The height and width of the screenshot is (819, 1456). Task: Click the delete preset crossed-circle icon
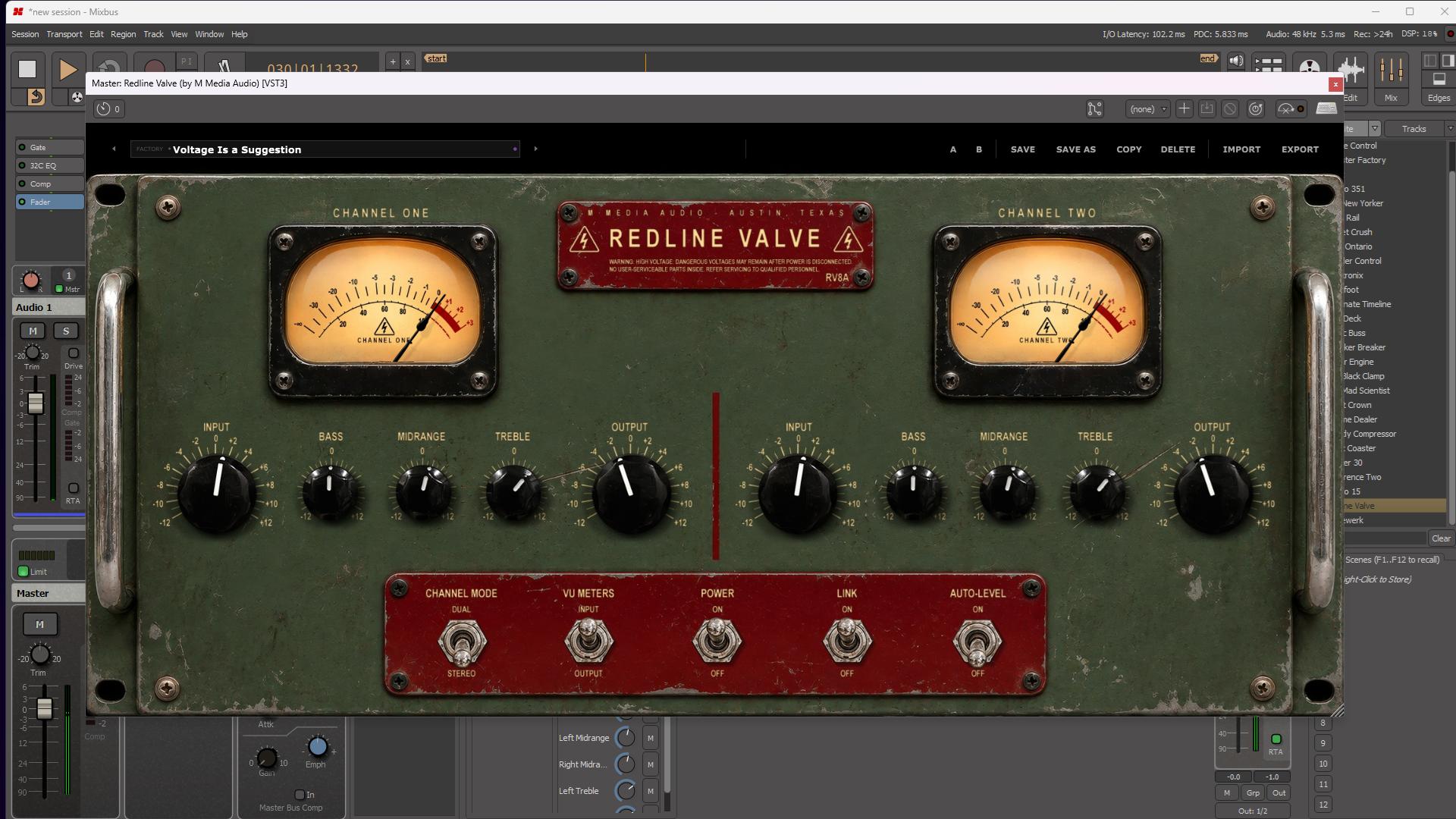pos(1230,109)
